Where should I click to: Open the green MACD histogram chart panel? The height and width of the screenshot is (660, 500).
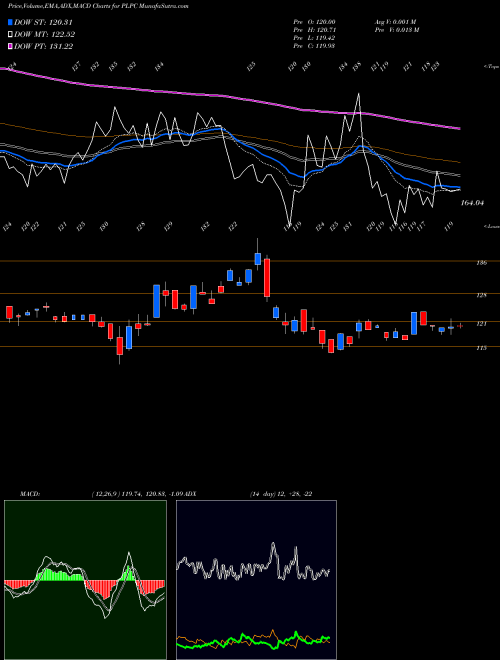click(85, 580)
